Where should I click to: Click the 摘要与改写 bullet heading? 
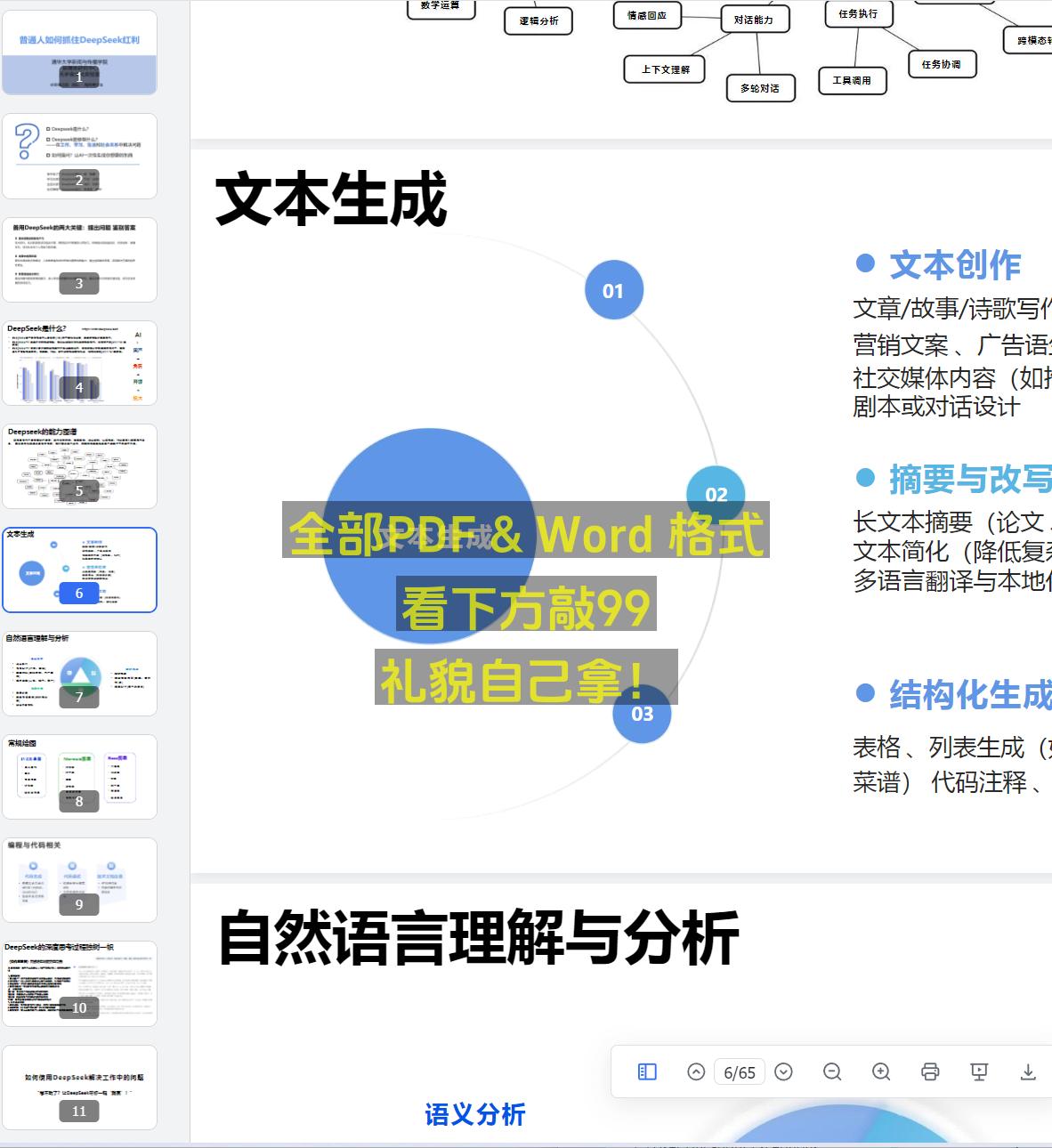[970, 479]
